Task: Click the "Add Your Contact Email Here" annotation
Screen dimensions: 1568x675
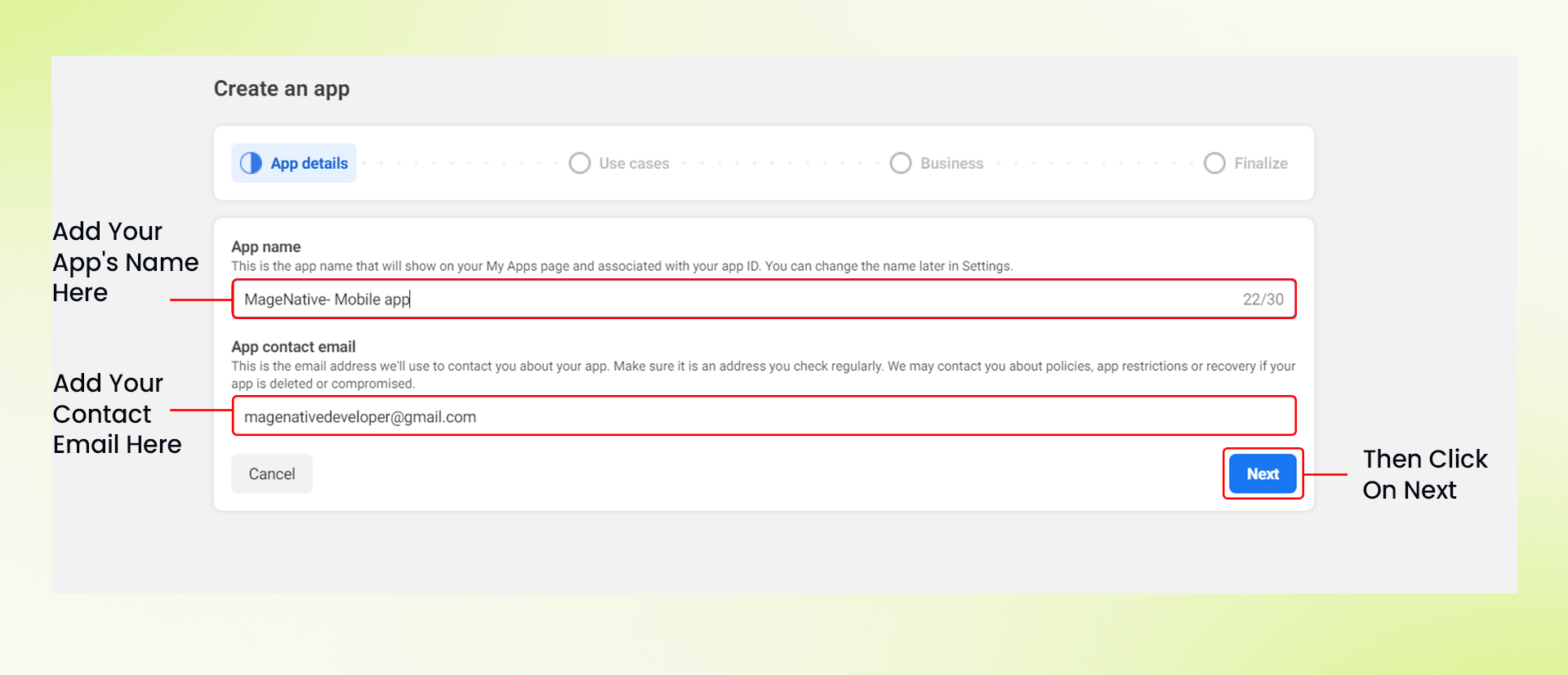Action: (117, 414)
